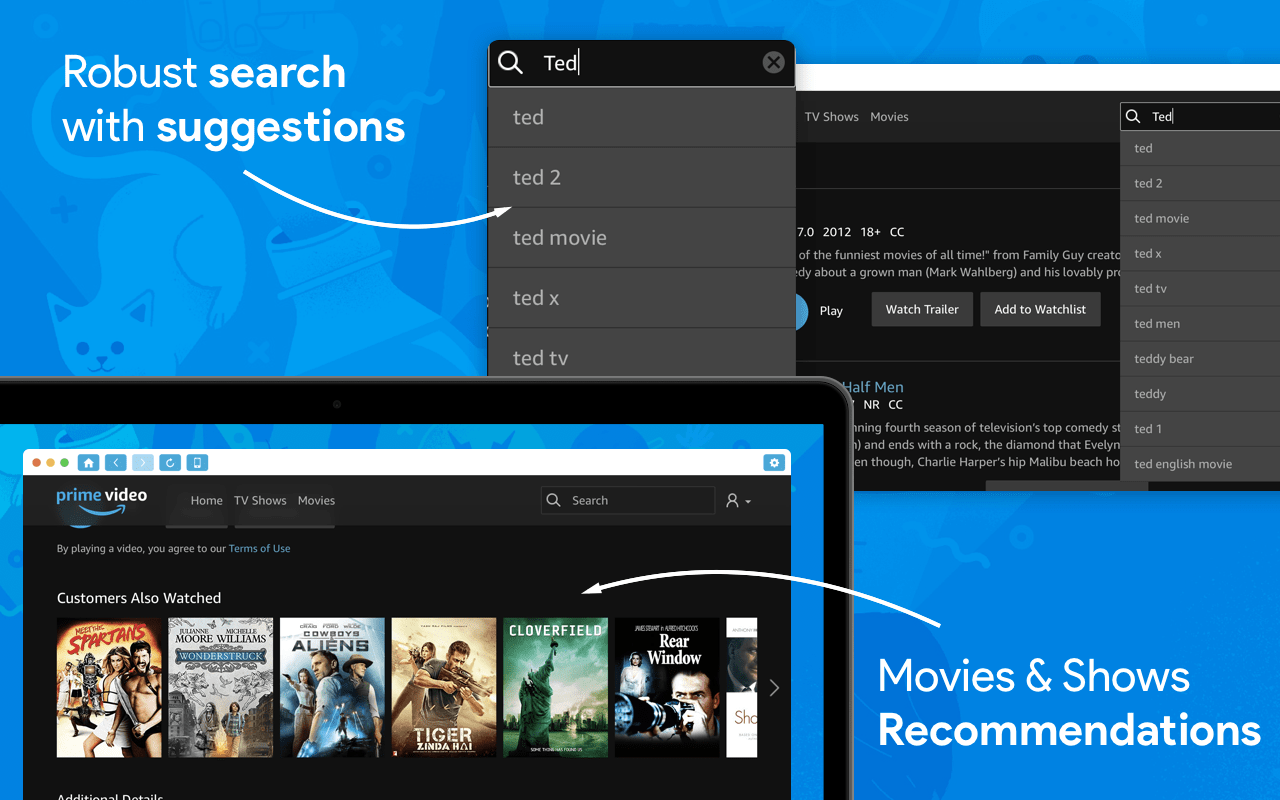
Task: Open Movies in the upper background window
Action: point(889,117)
